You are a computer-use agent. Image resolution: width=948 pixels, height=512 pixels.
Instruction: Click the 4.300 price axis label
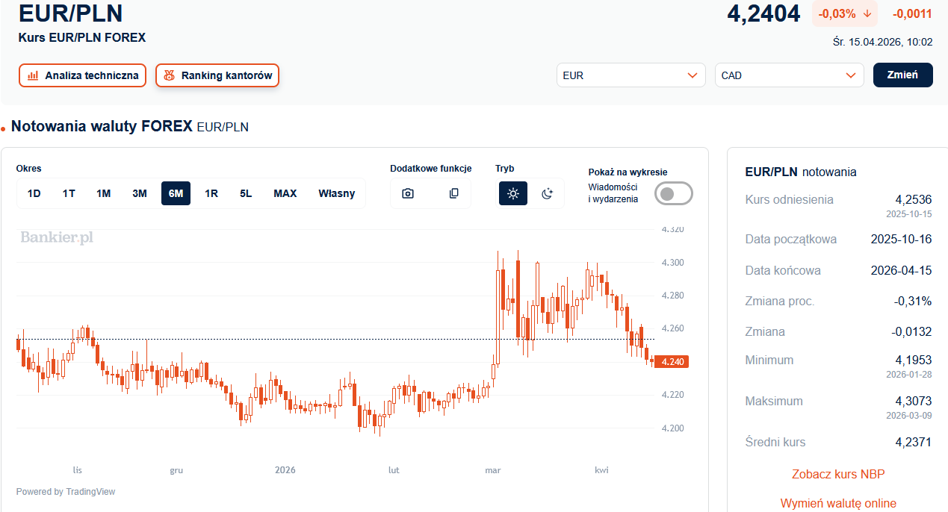click(673, 262)
